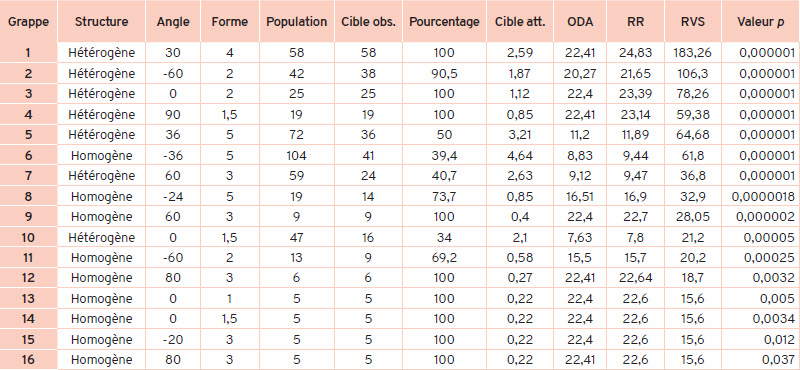The height and width of the screenshot is (370, 800).
Task: Select the p-value cell 0,0000018
Action: click(761, 196)
